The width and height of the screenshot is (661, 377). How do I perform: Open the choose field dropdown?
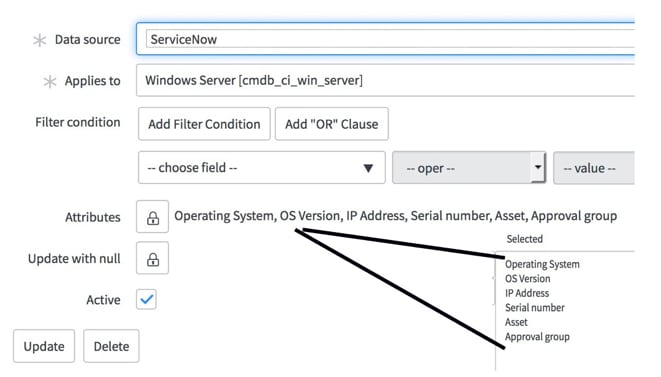tap(261, 168)
